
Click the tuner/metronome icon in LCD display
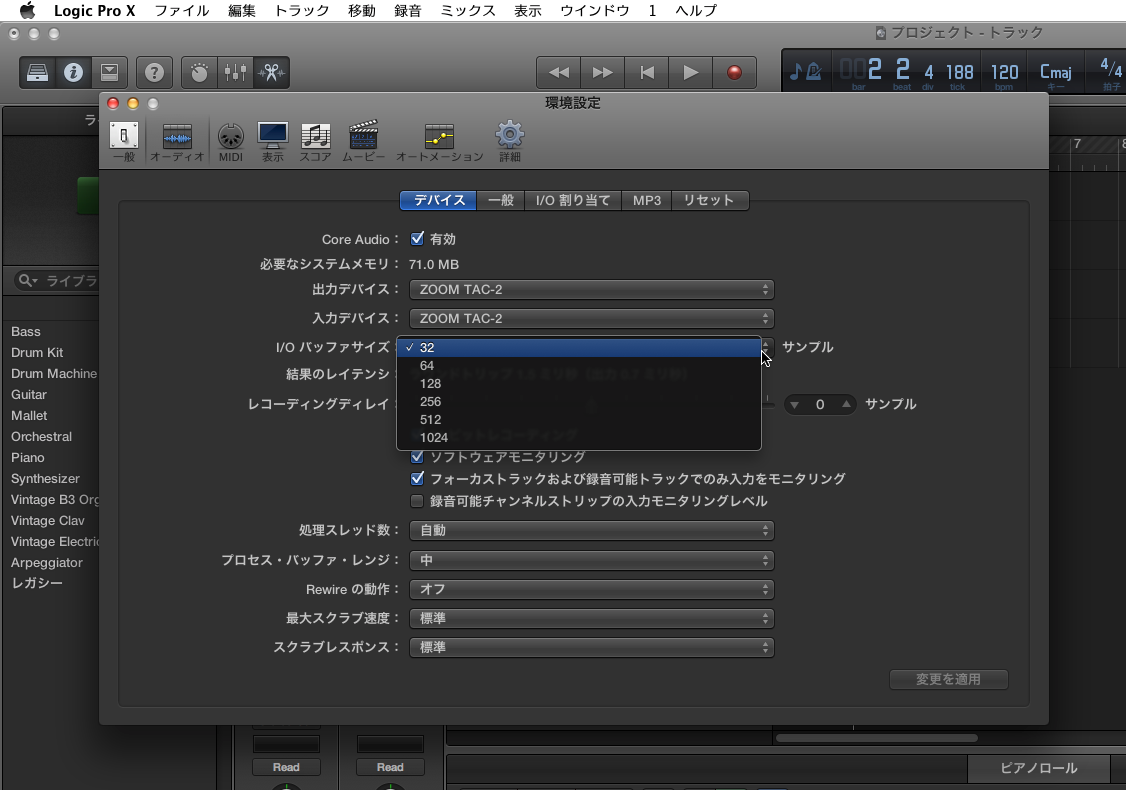pyautogui.click(x=806, y=71)
